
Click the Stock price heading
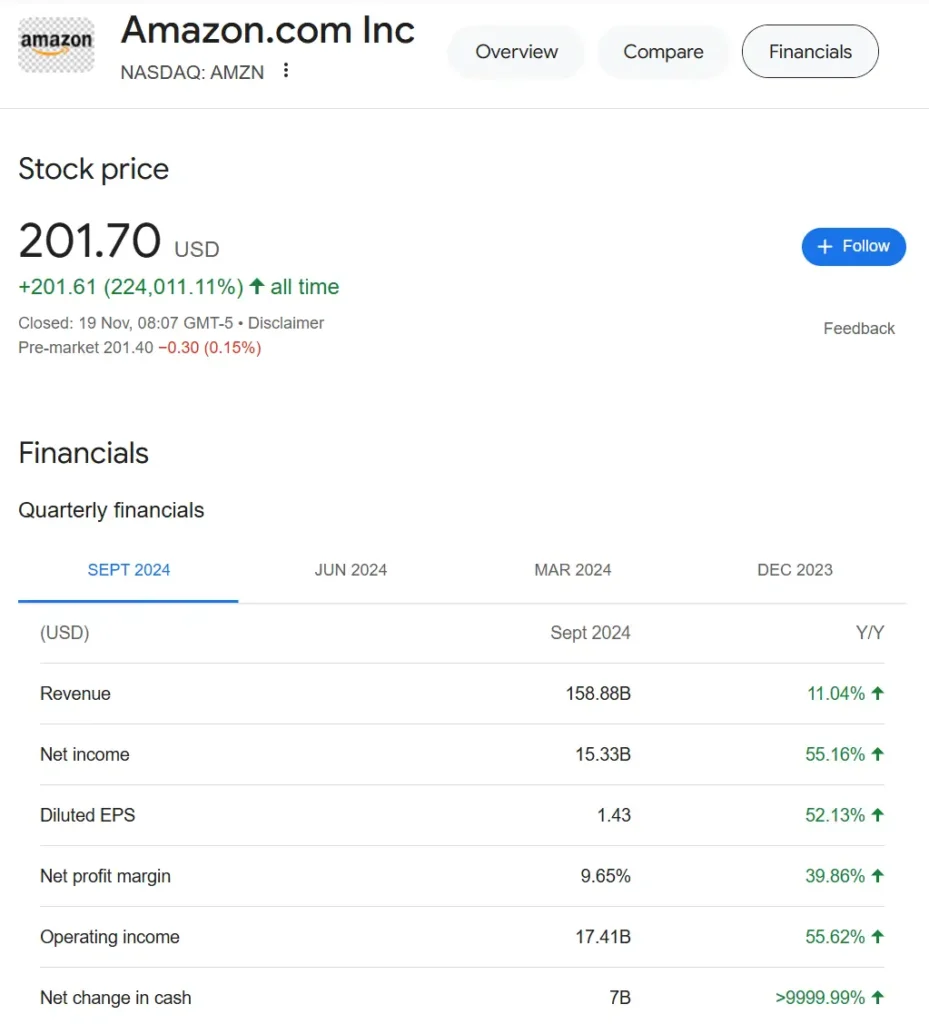coord(93,169)
